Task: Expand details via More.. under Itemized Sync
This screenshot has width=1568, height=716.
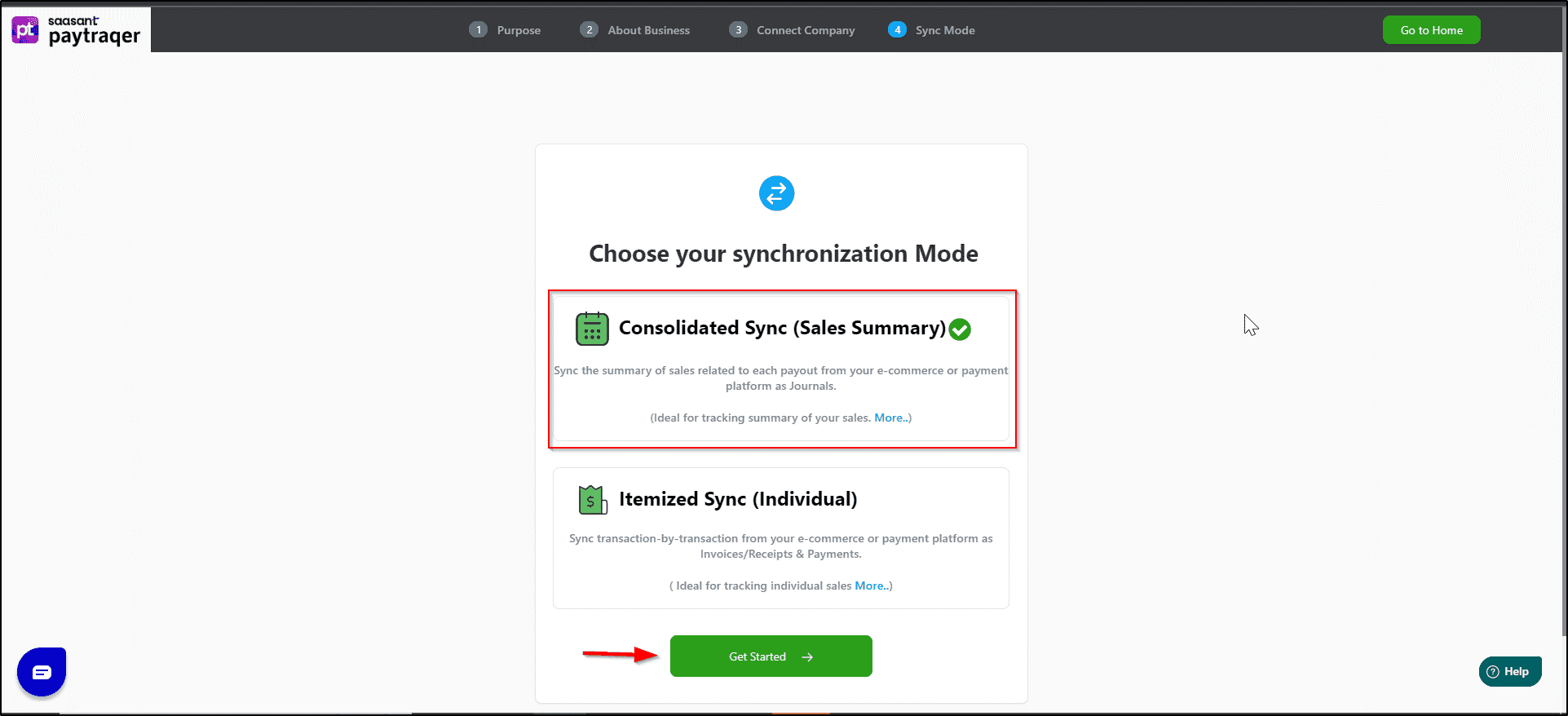Action: point(872,586)
